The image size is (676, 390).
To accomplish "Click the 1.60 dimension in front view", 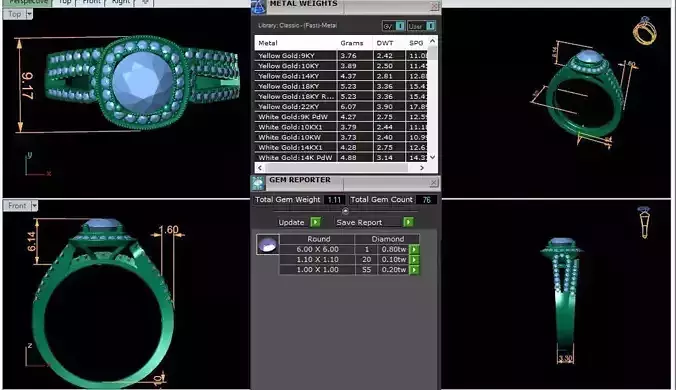I will point(169,230).
